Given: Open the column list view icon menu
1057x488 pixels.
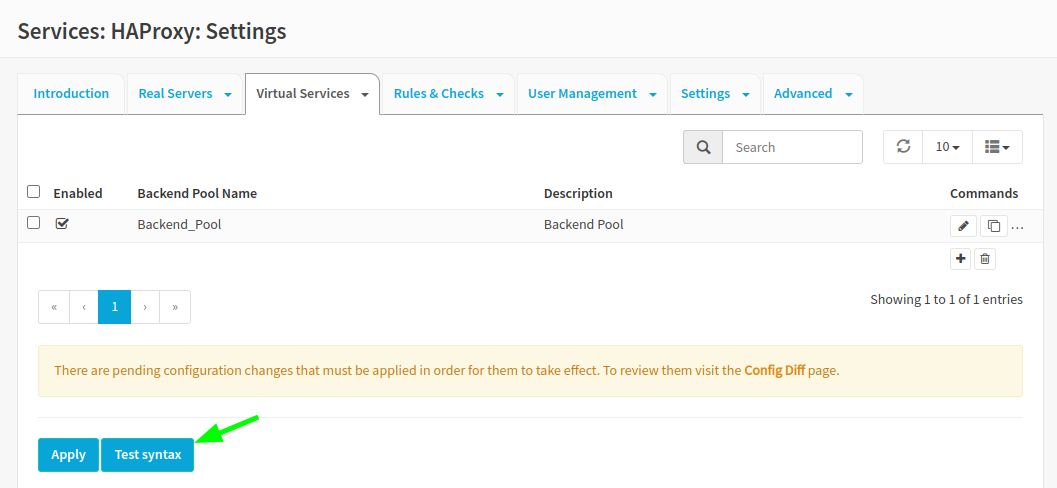Looking at the screenshot, I should coord(997,147).
